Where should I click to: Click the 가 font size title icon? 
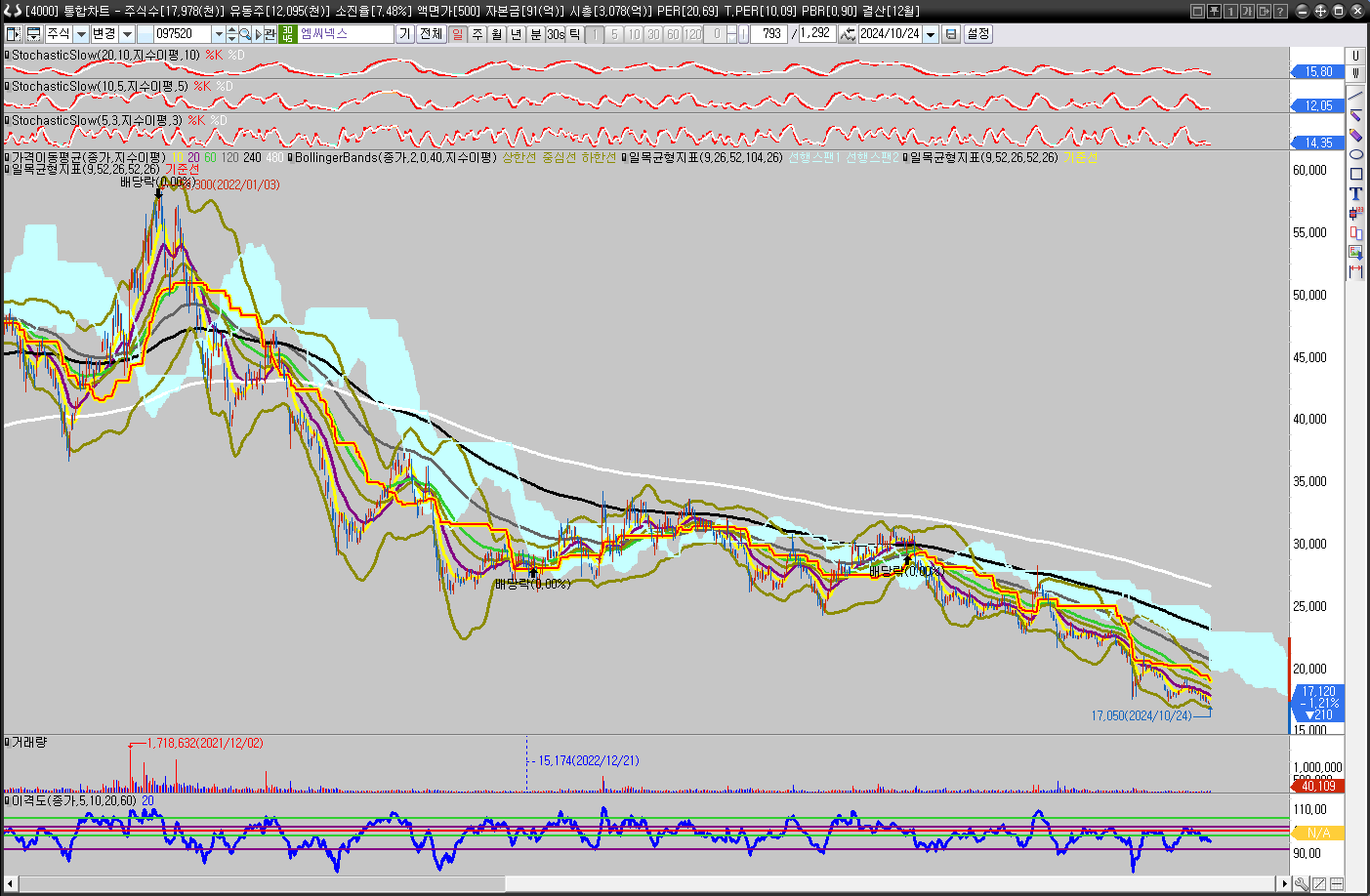[1247, 11]
